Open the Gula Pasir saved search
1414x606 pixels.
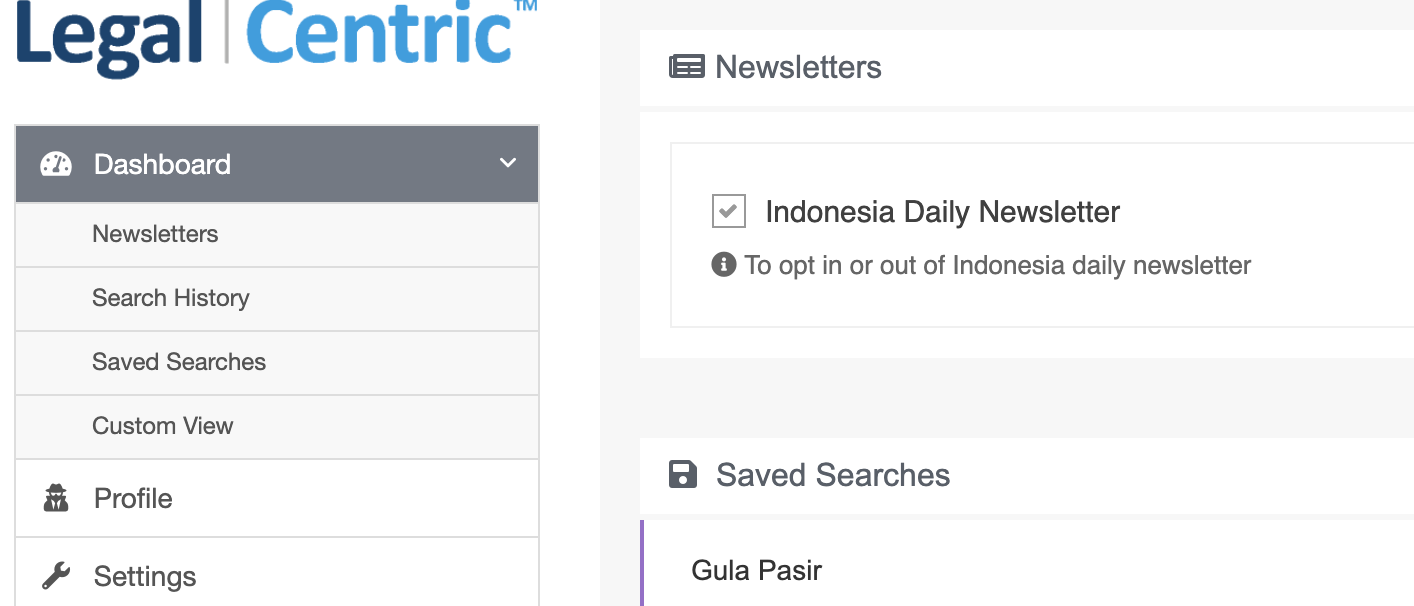click(x=757, y=570)
